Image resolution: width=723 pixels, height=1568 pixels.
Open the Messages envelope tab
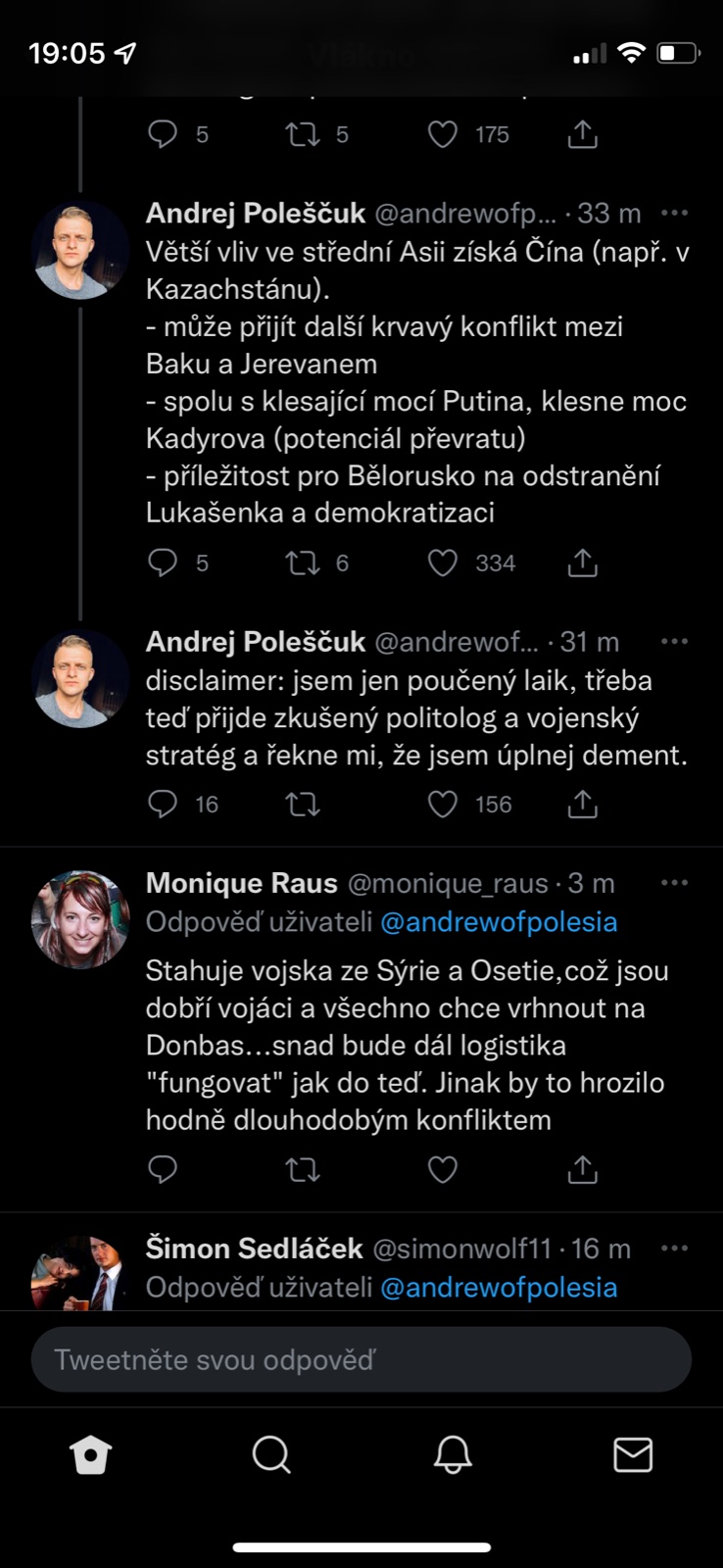tap(633, 1455)
